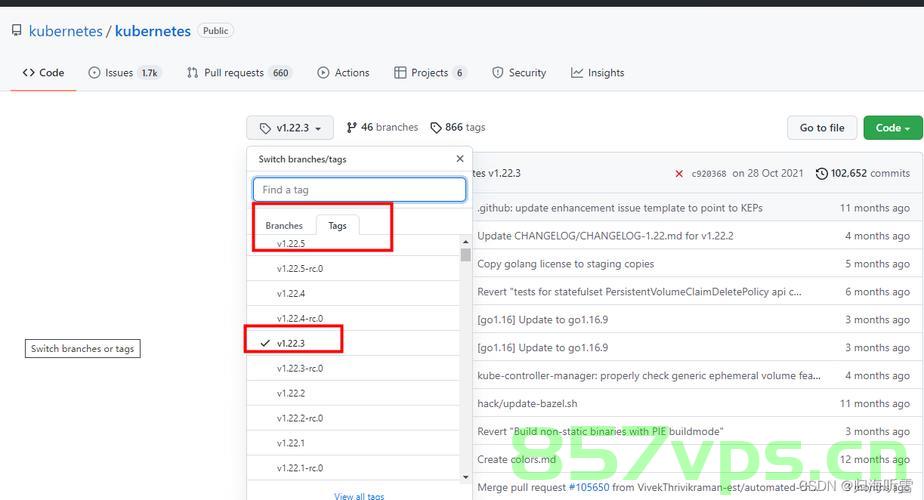Open pull request #105650 link
Screen dimensions: 924x500
point(589,487)
